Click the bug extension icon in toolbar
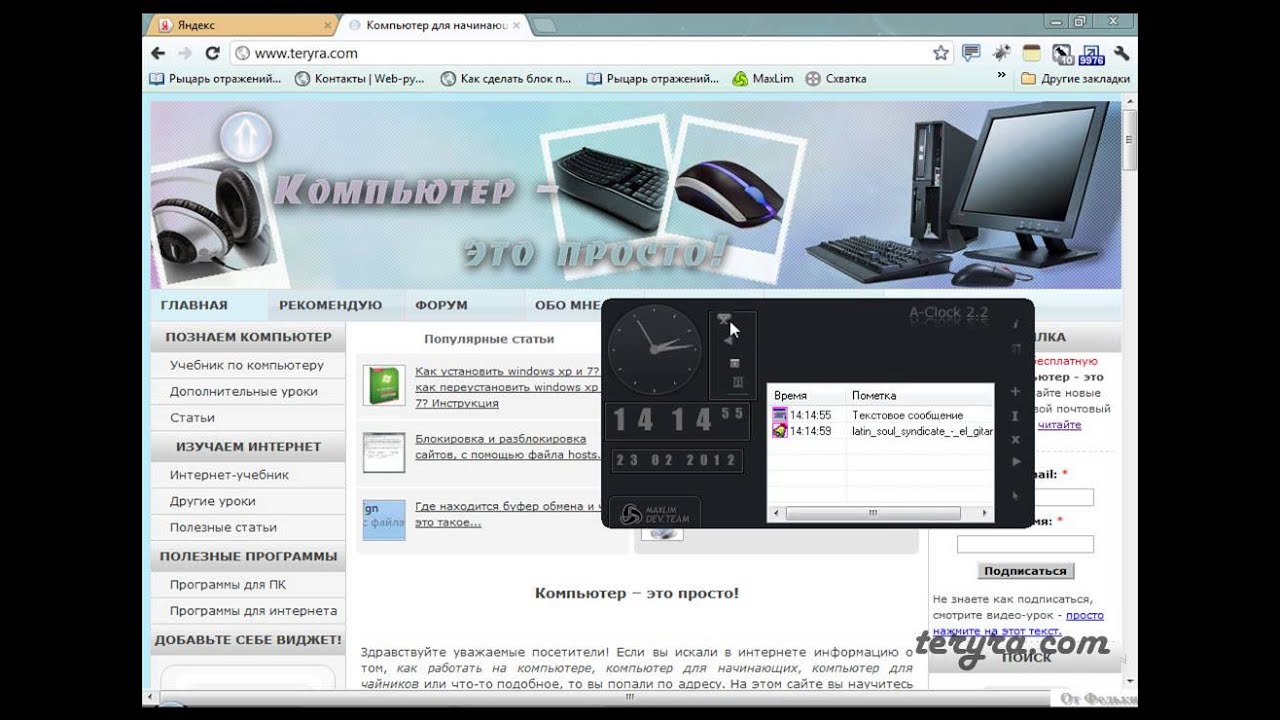Image resolution: width=1280 pixels, height=720 pixels. point(1002,53)
